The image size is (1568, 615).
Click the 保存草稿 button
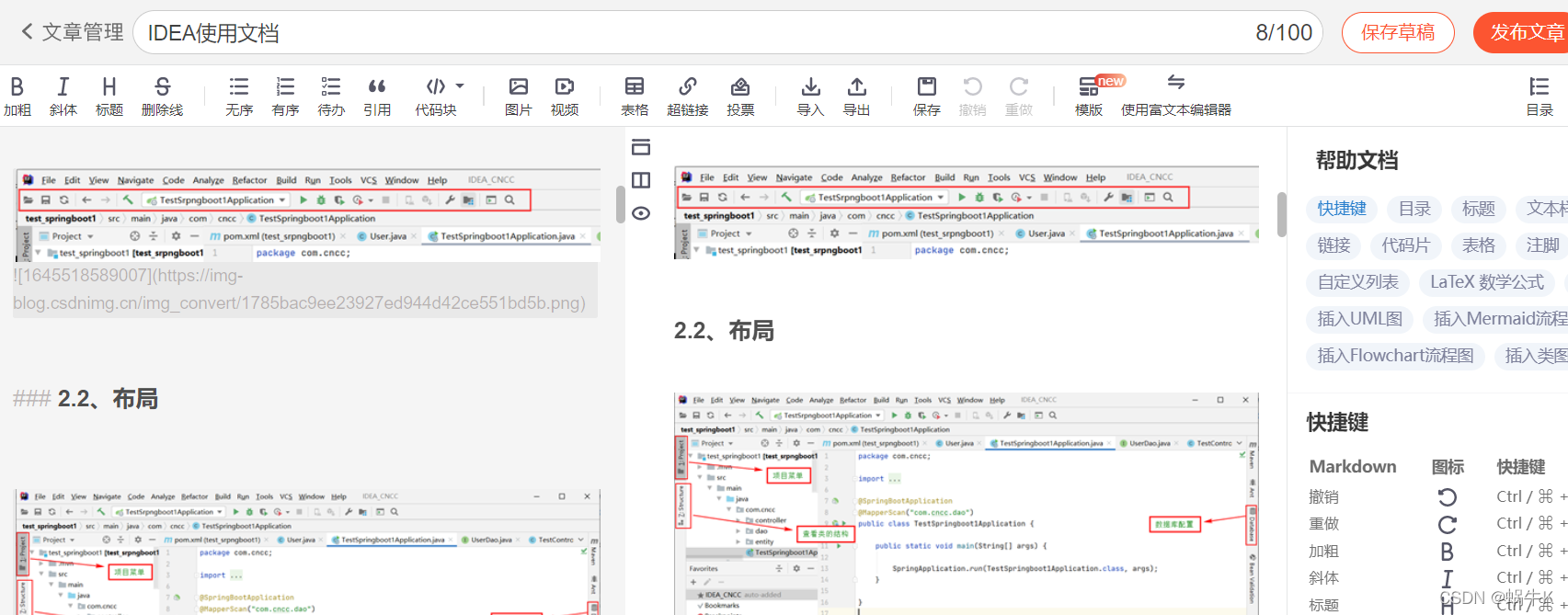(x=1398, y=33)
